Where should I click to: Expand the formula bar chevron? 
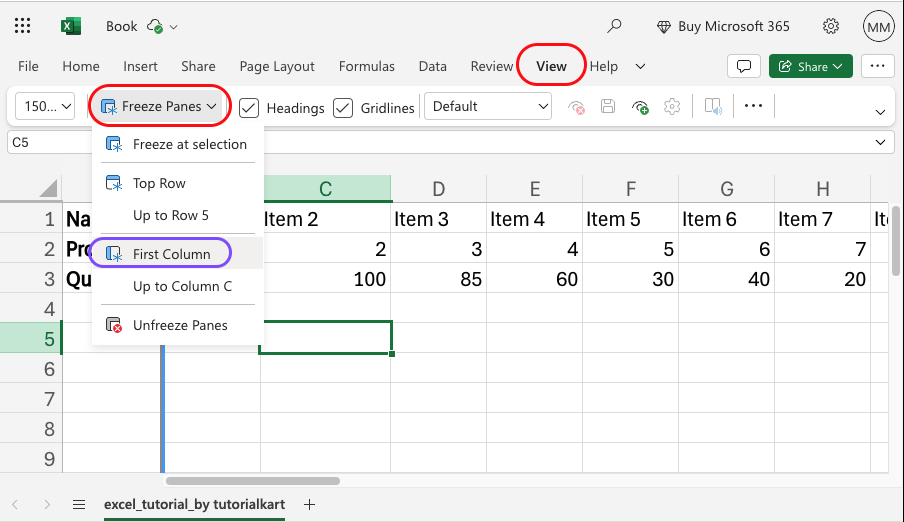[x=880, y=142]
